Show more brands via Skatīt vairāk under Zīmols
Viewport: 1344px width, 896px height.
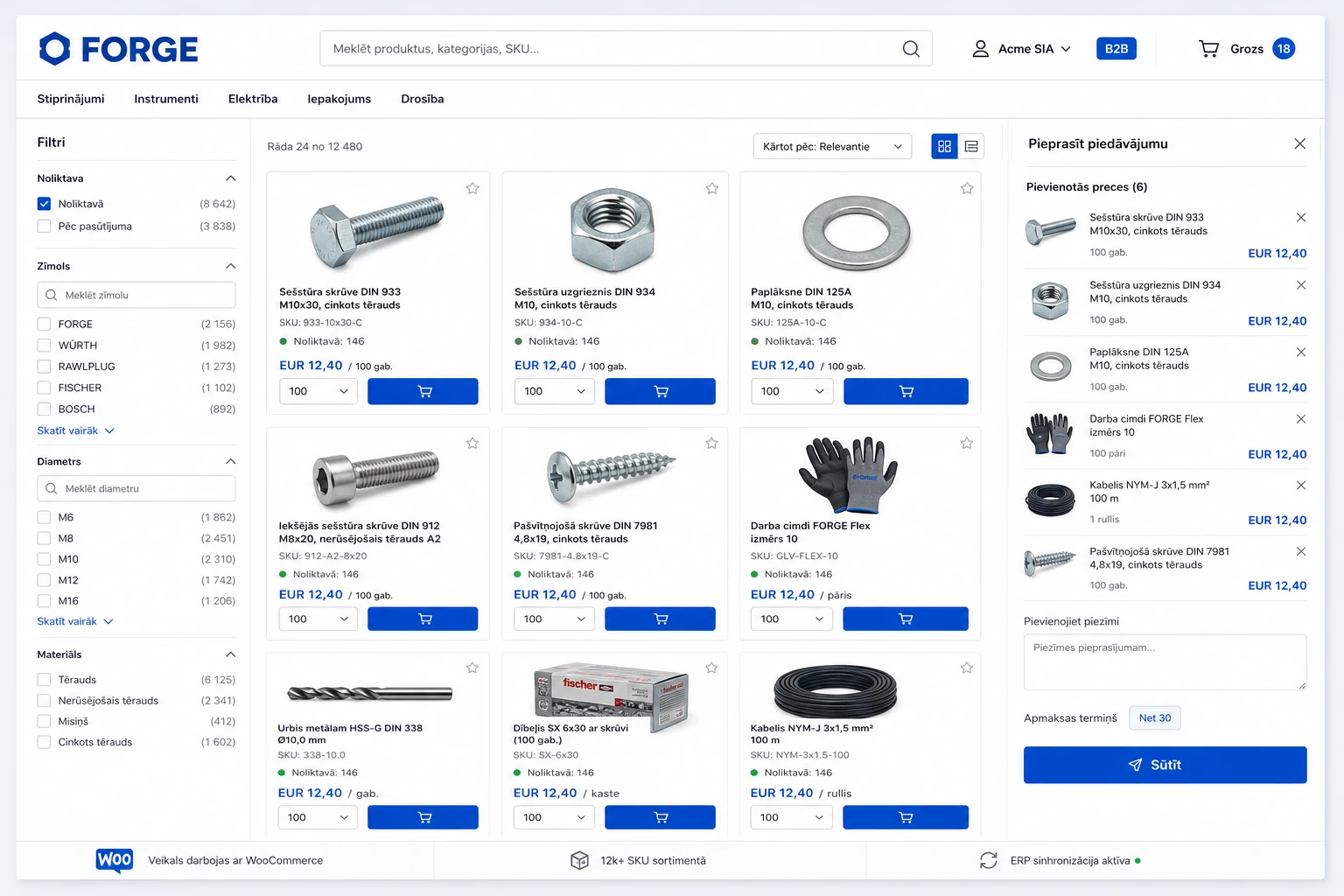click(75, 430)
